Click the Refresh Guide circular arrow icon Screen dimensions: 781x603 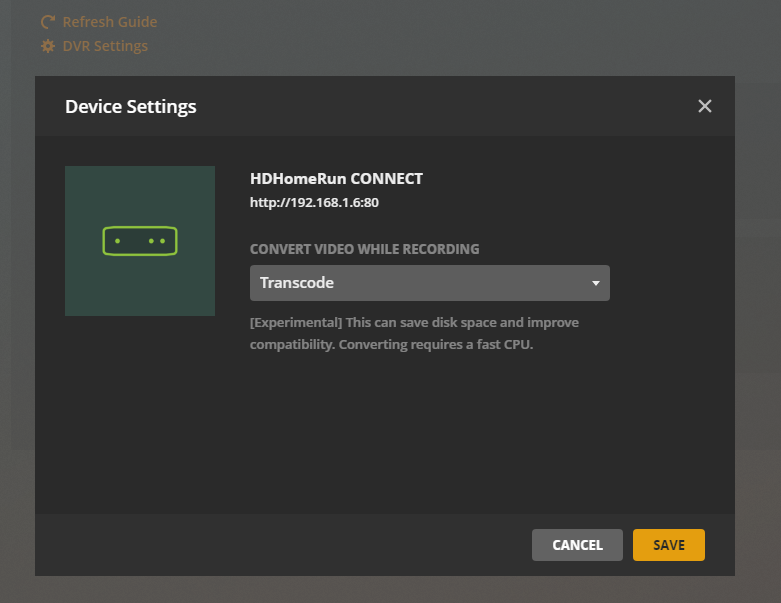(48, 22)
